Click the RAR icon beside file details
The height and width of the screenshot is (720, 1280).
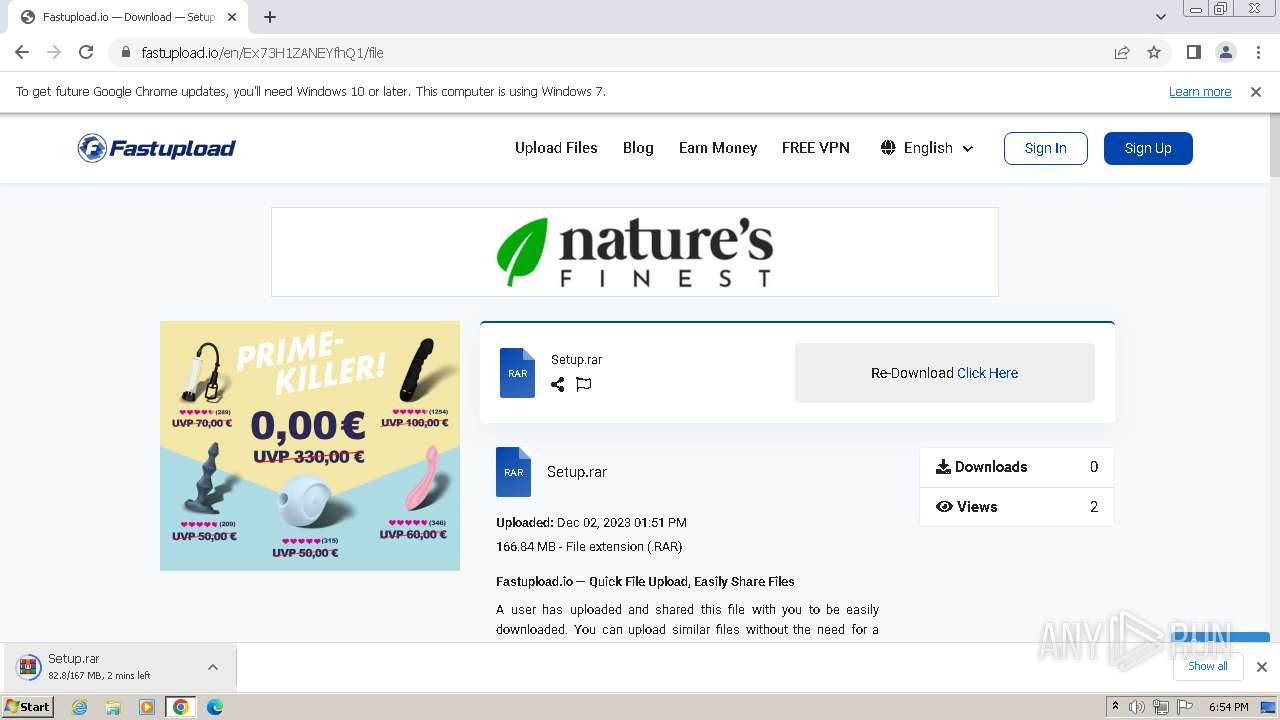click(514, 472)
